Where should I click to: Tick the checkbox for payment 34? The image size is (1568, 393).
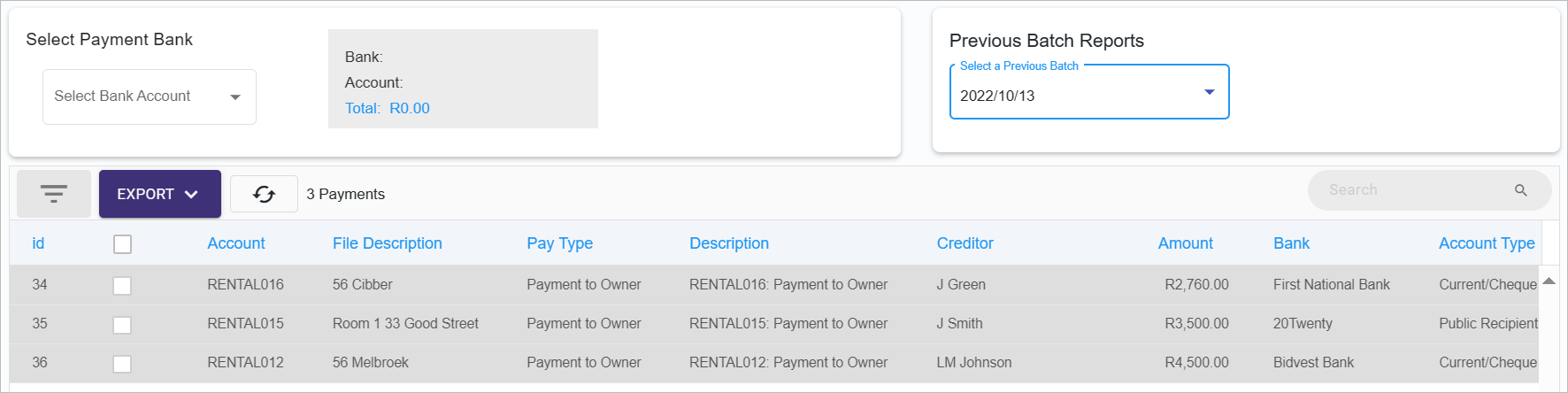click(x=122, y=286)
